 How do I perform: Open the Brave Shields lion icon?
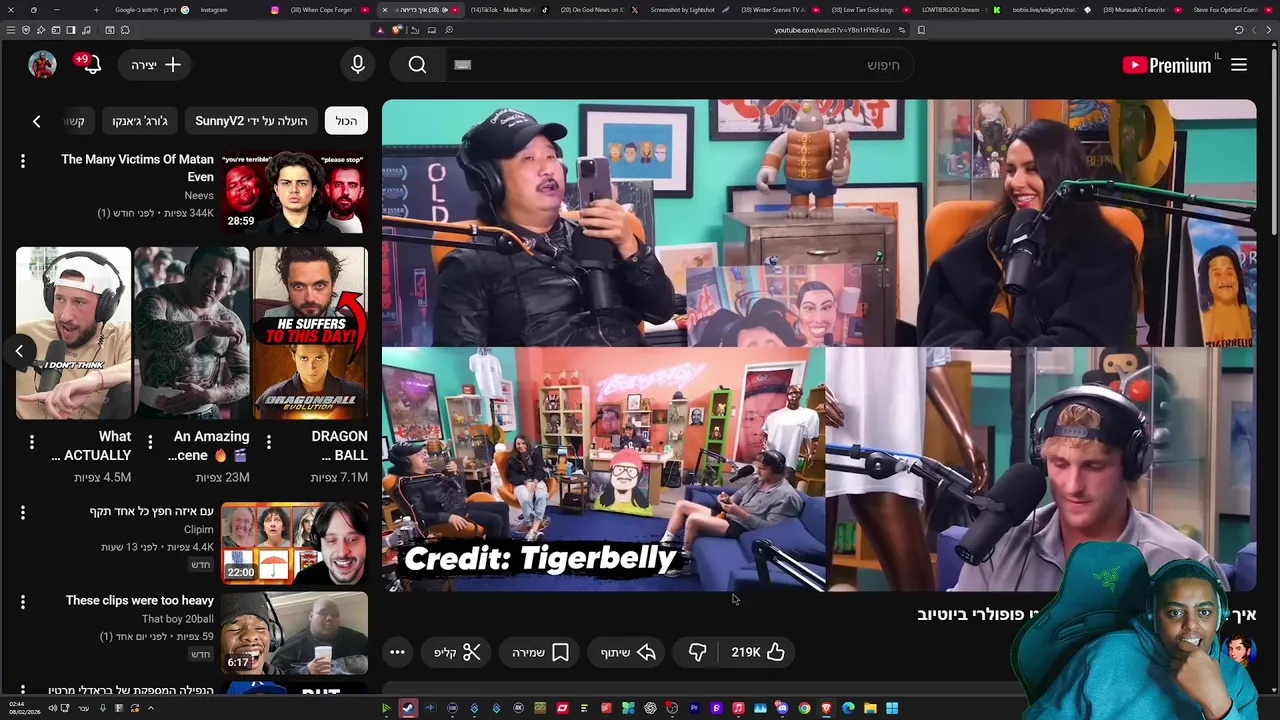click(397, 30)
